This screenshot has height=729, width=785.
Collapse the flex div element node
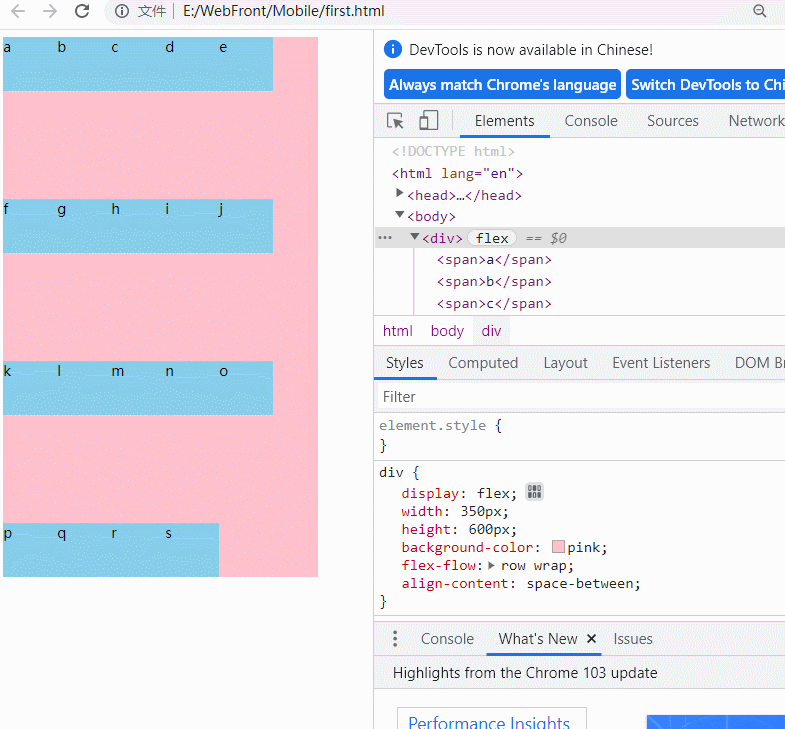[x=415, y=236]
